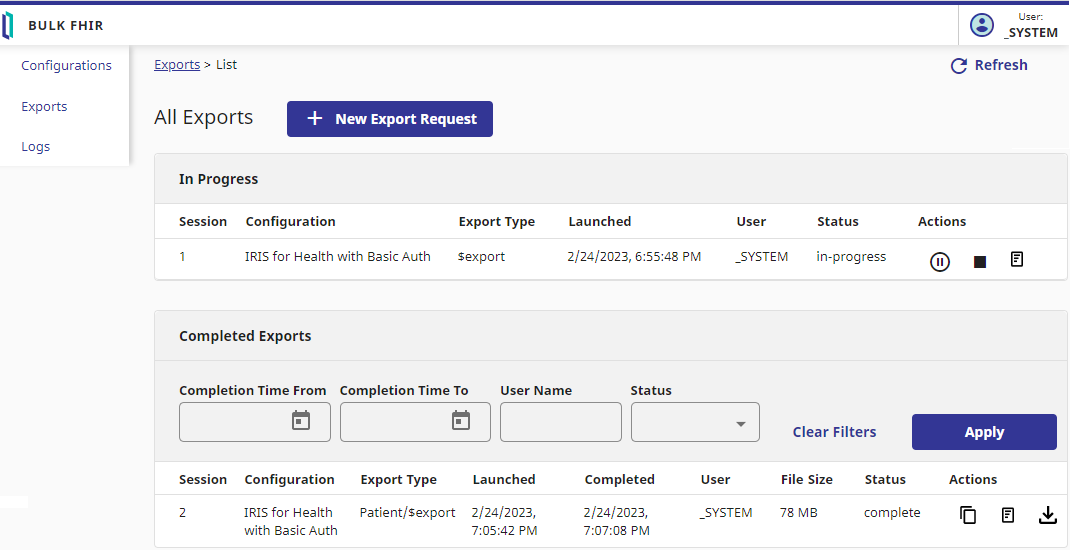Click launched time 2/24/2023, 6:55:48 PM

pyautogui.click(x=635, y=257)
